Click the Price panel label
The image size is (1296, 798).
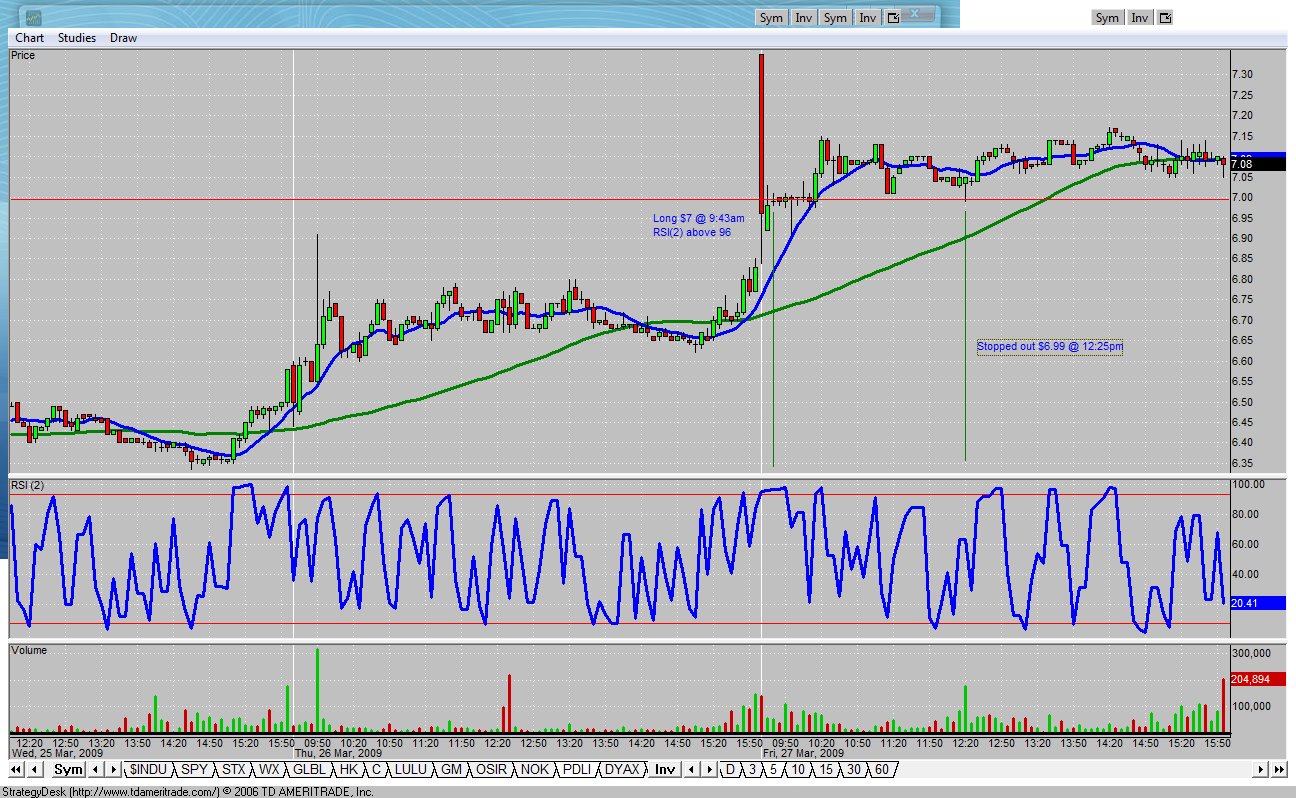[x=23, y=56]
